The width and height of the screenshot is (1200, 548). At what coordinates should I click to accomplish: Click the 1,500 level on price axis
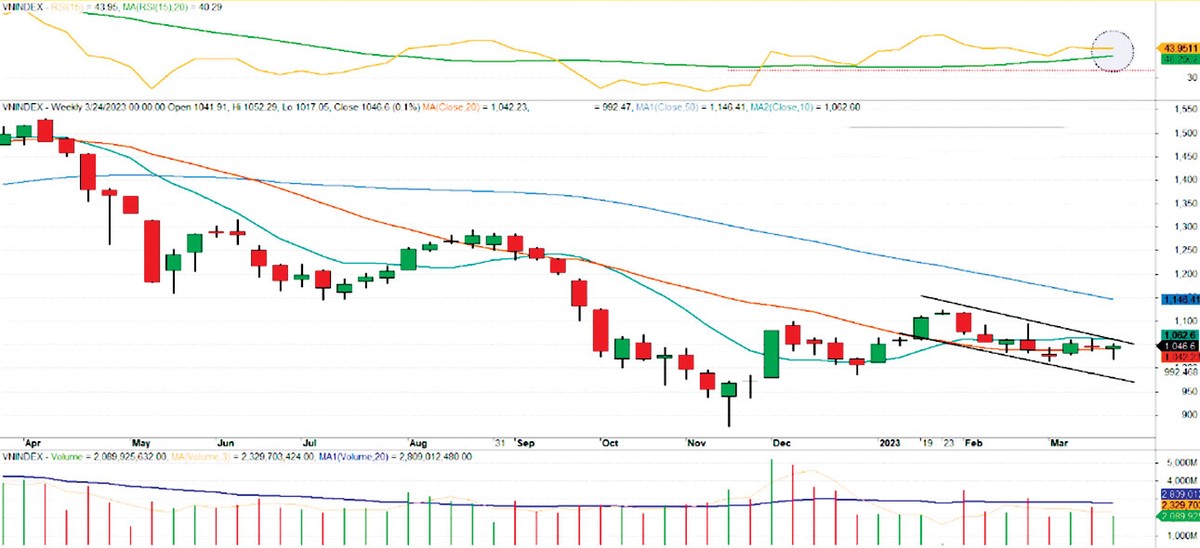point(1178,133)
